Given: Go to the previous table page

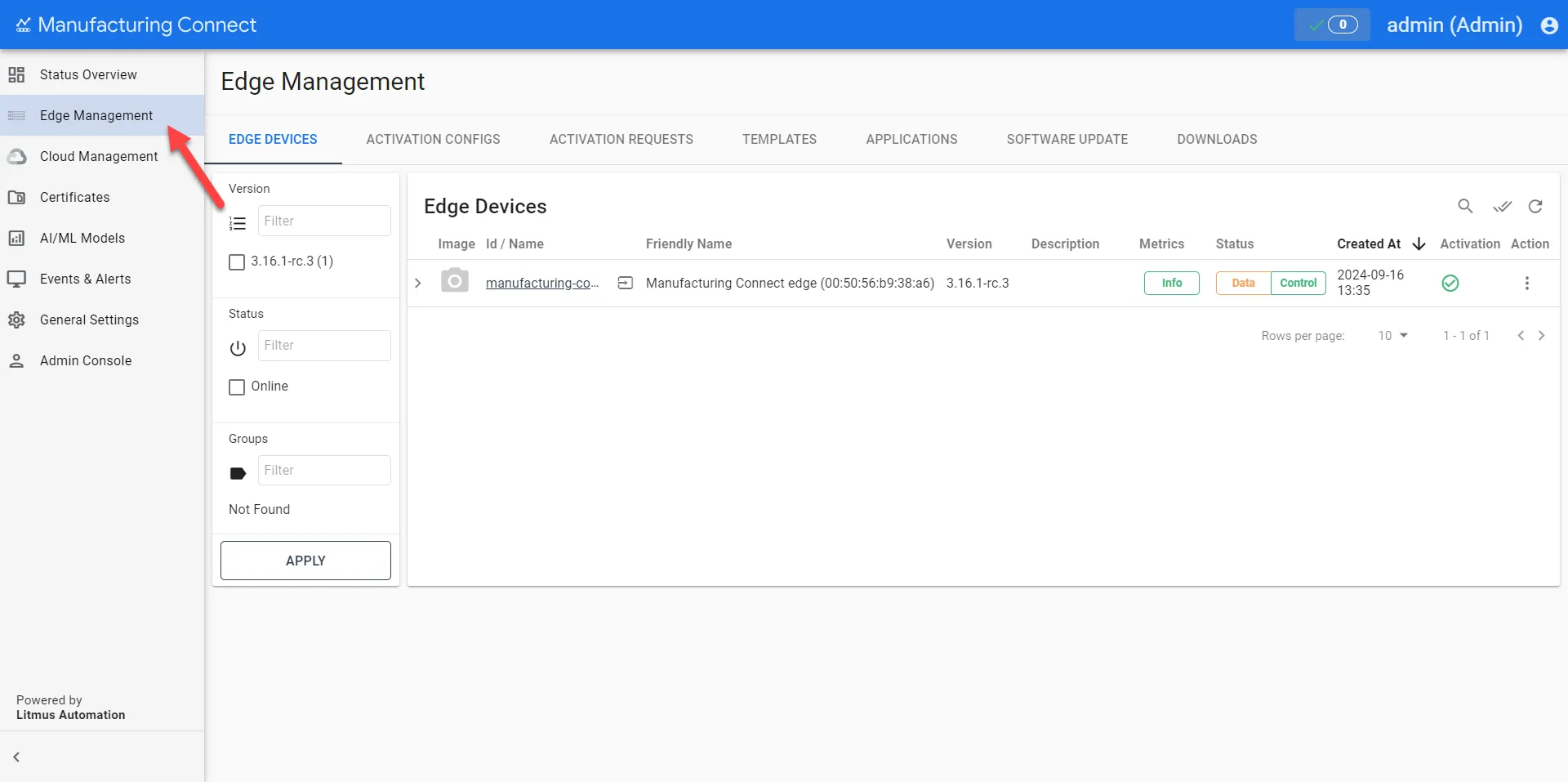Looking at the screenshot, I should [1521, 336].
